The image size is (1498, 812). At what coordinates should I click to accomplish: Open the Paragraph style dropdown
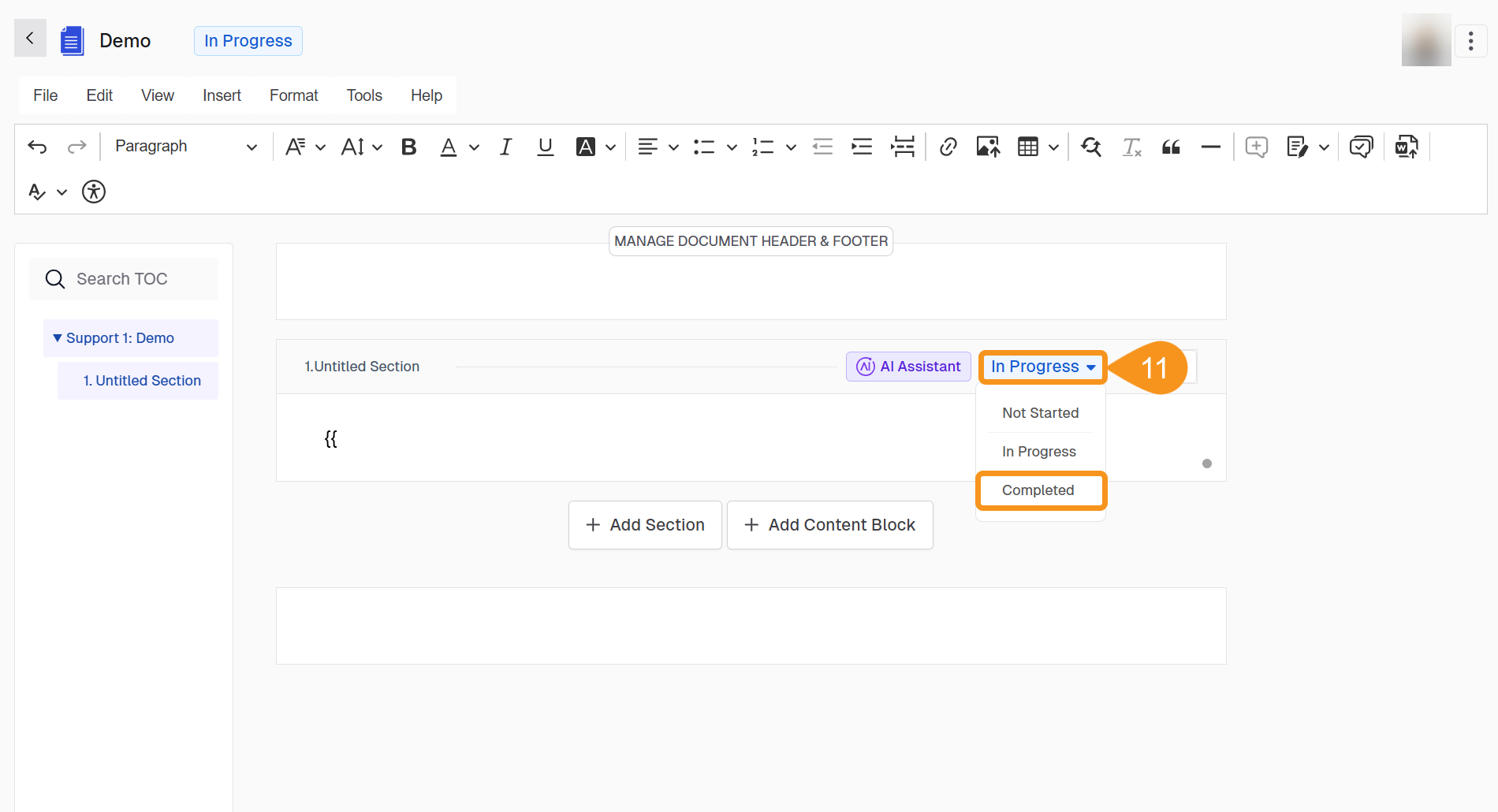click(185, 147)
